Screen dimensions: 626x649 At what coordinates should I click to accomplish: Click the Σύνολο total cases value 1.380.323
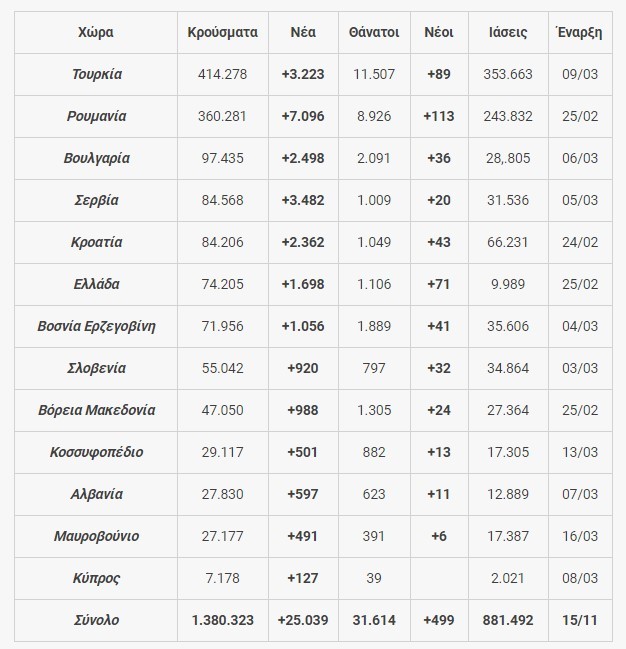click(x=222, y=620)
